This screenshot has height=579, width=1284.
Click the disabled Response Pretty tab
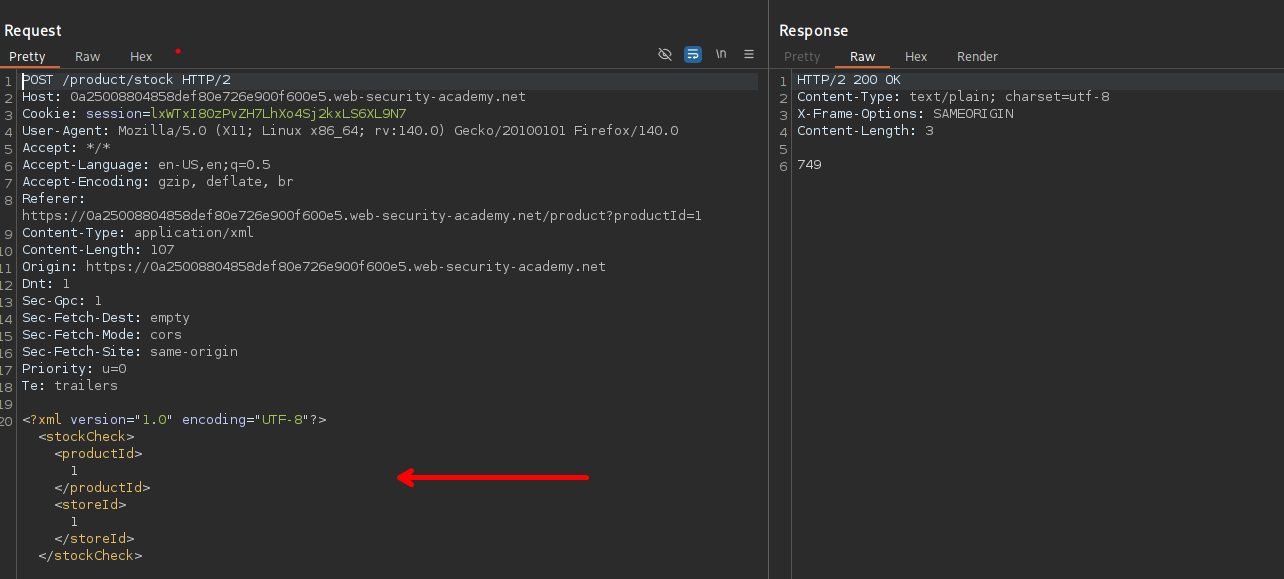pyautogui.click(x=802, y=57)
